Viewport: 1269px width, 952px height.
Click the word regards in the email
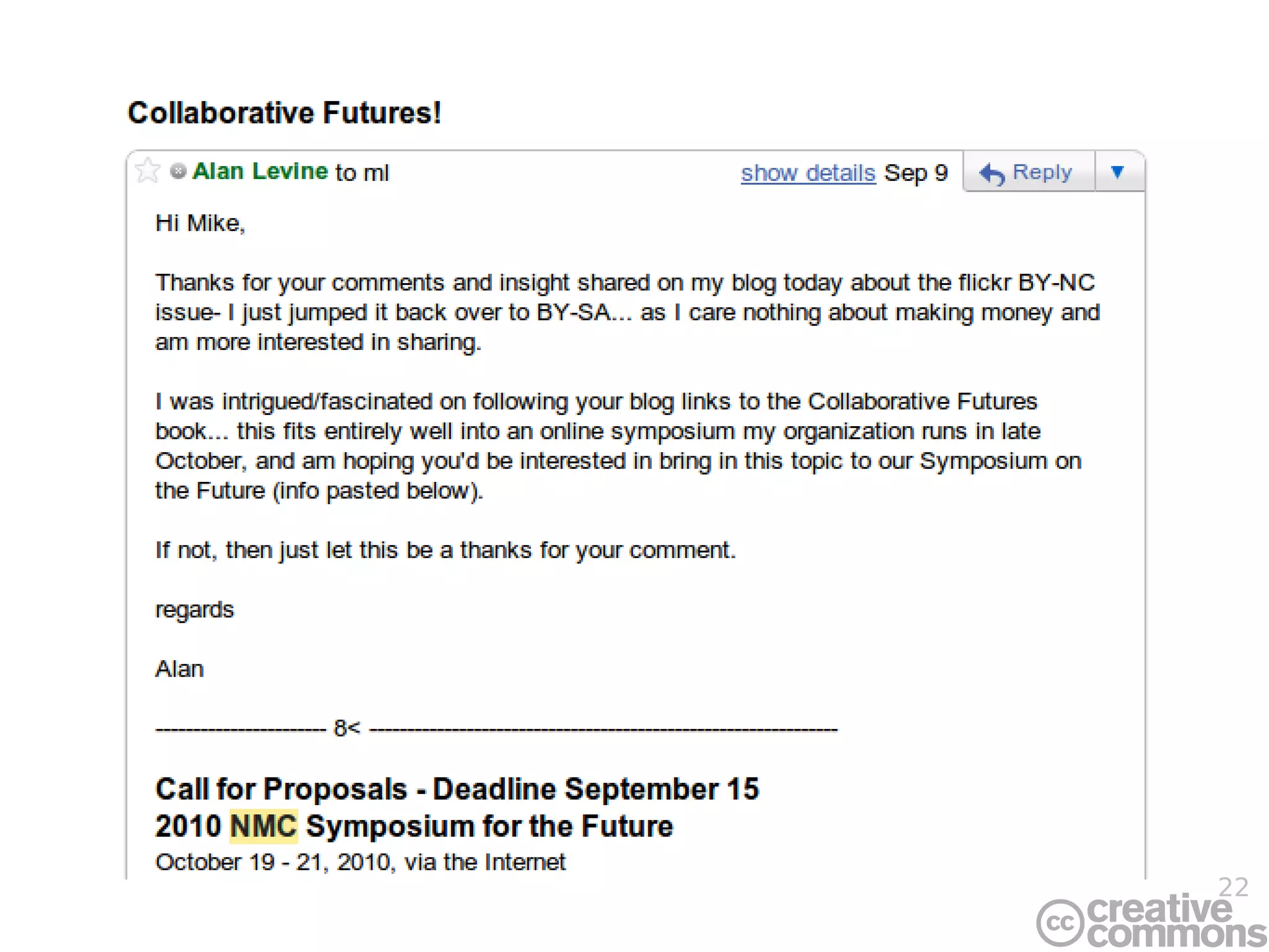click(195, 611)
